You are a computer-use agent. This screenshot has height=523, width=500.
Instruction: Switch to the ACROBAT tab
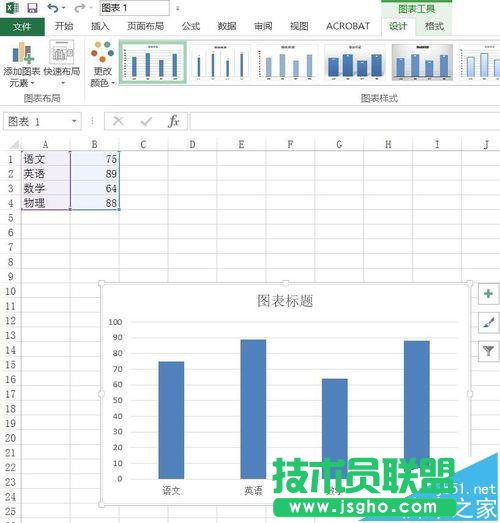(x=348, y=26)
